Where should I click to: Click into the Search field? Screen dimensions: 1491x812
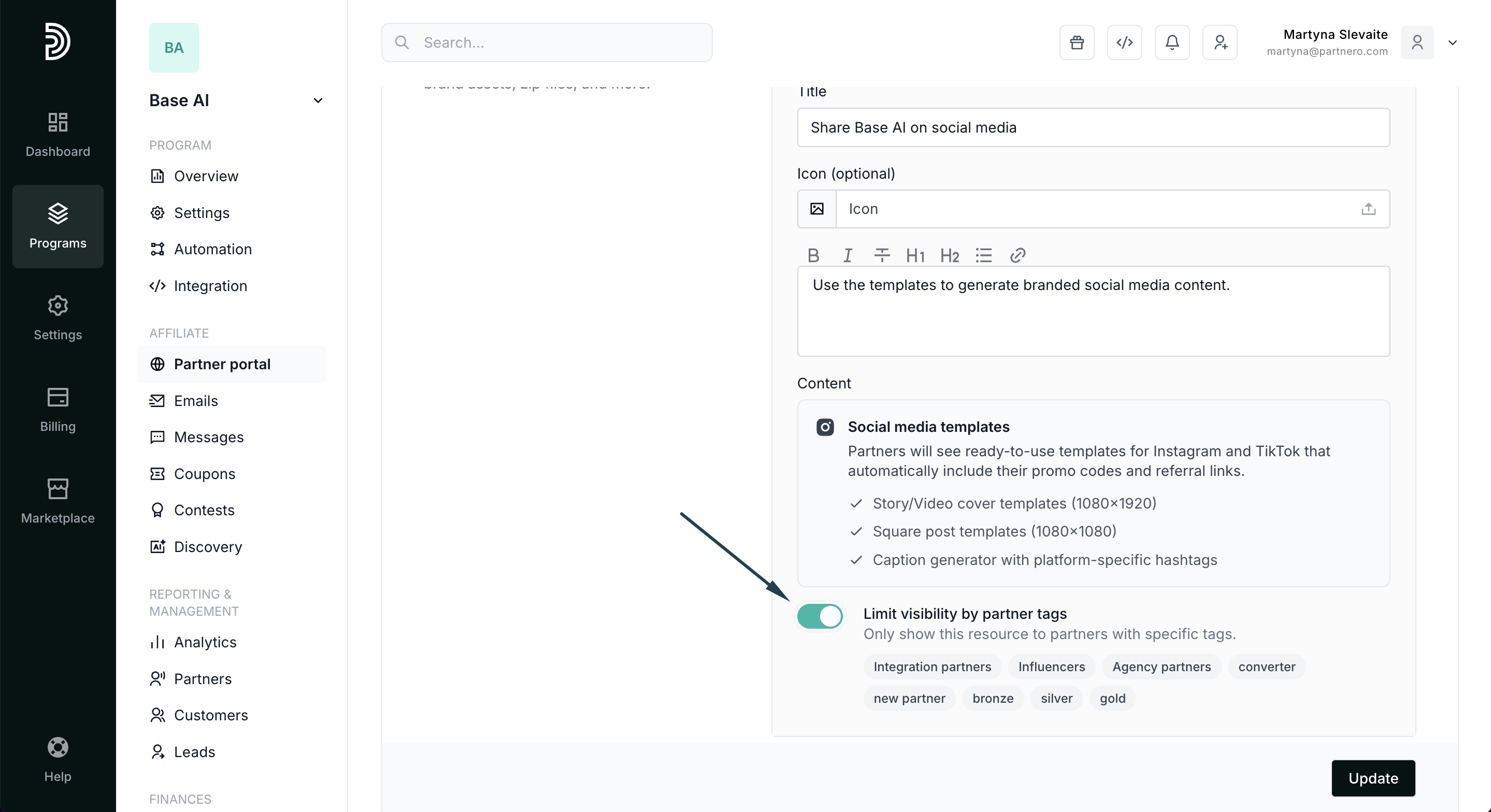click(547, 42)
